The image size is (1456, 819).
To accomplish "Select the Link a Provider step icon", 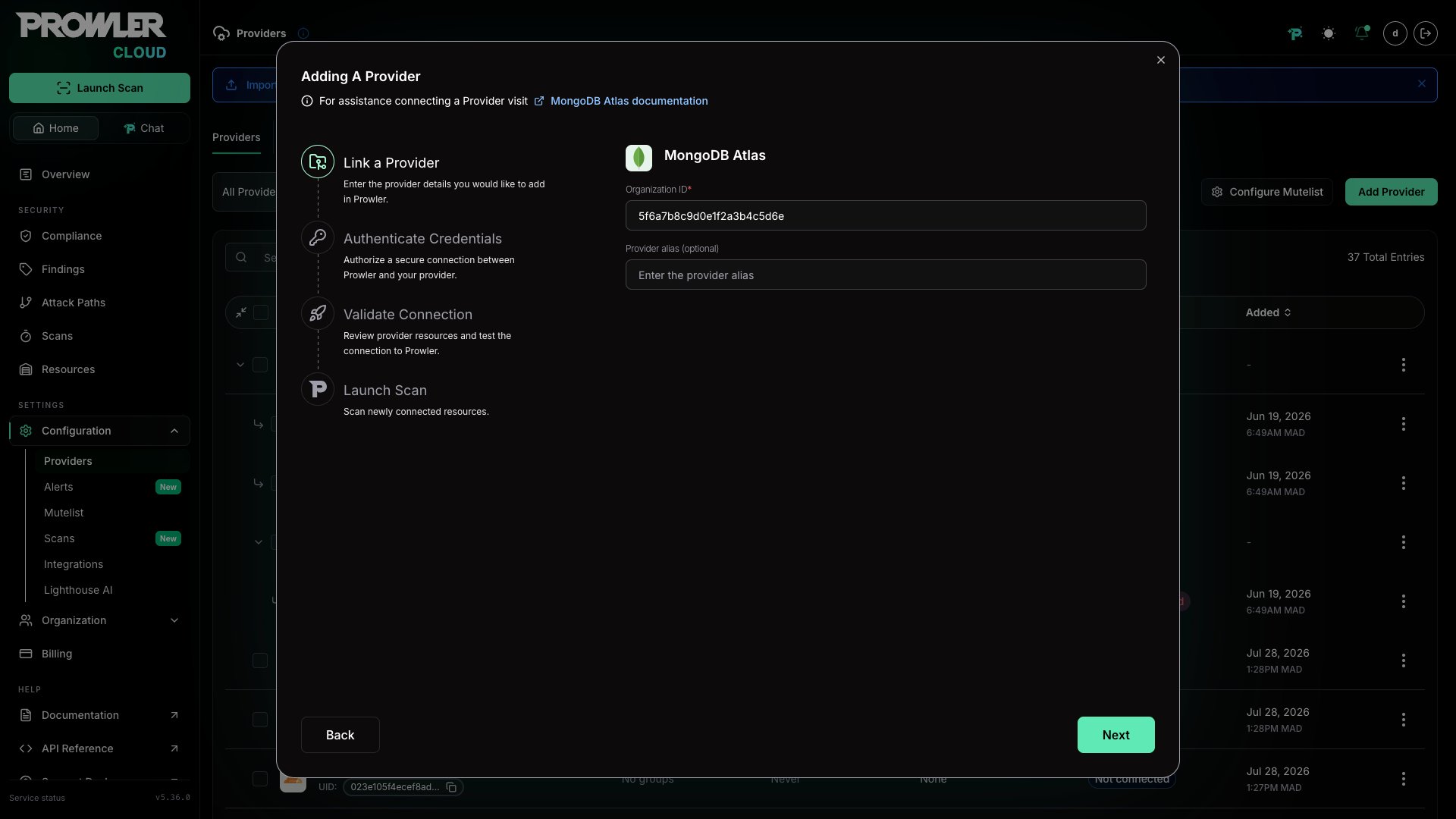I will pyautogui.click(x=318, y=162).
